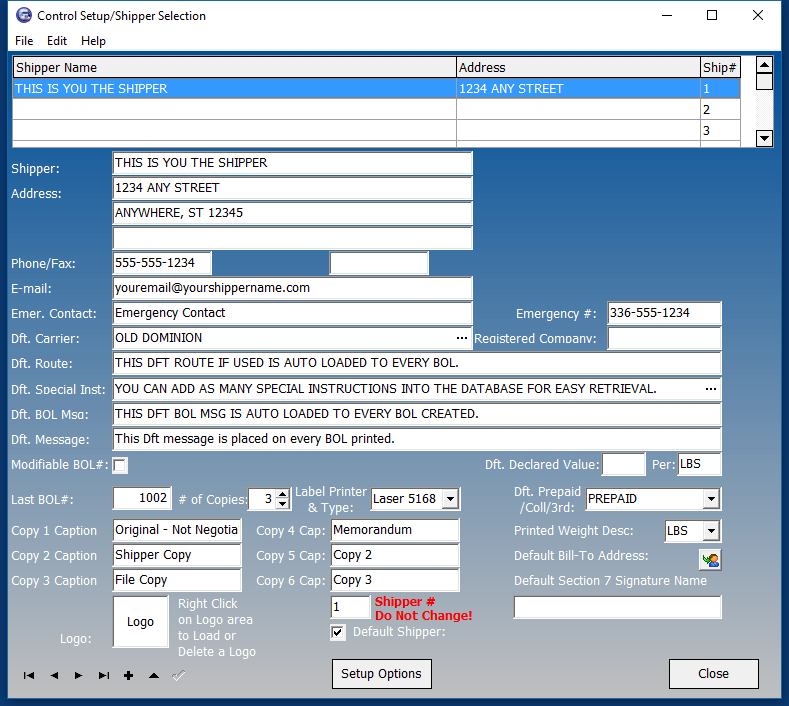This screenshot has height=706, width=789.
Task: Jump to last shipper record
Action: 104,675
